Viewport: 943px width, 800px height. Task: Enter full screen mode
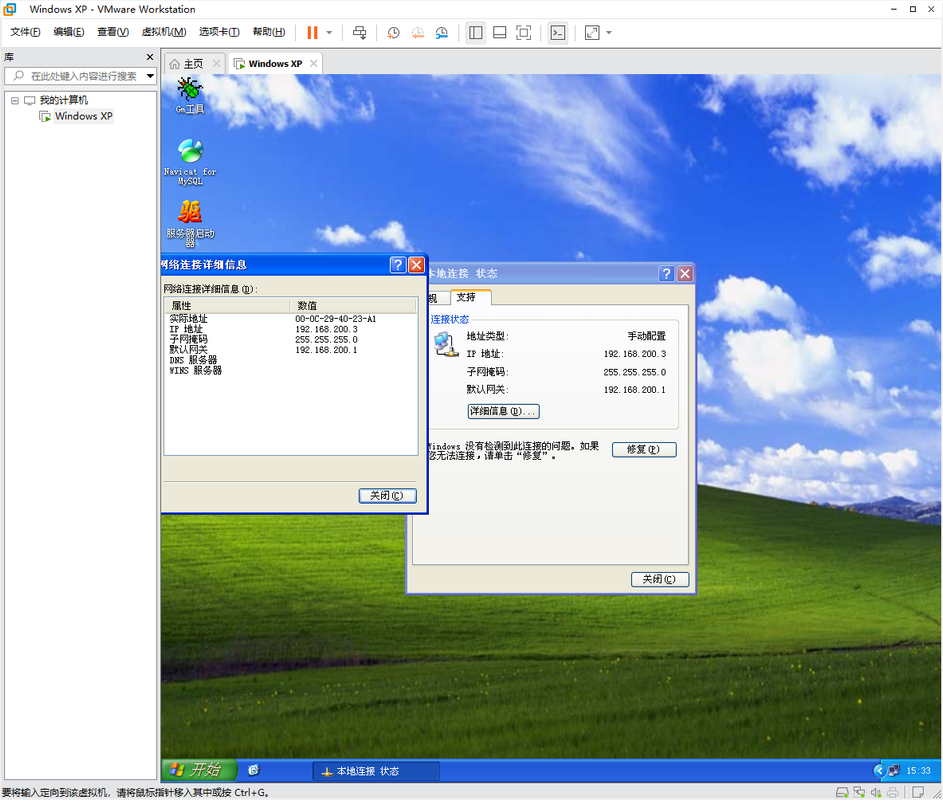click(x=524, y=32)
